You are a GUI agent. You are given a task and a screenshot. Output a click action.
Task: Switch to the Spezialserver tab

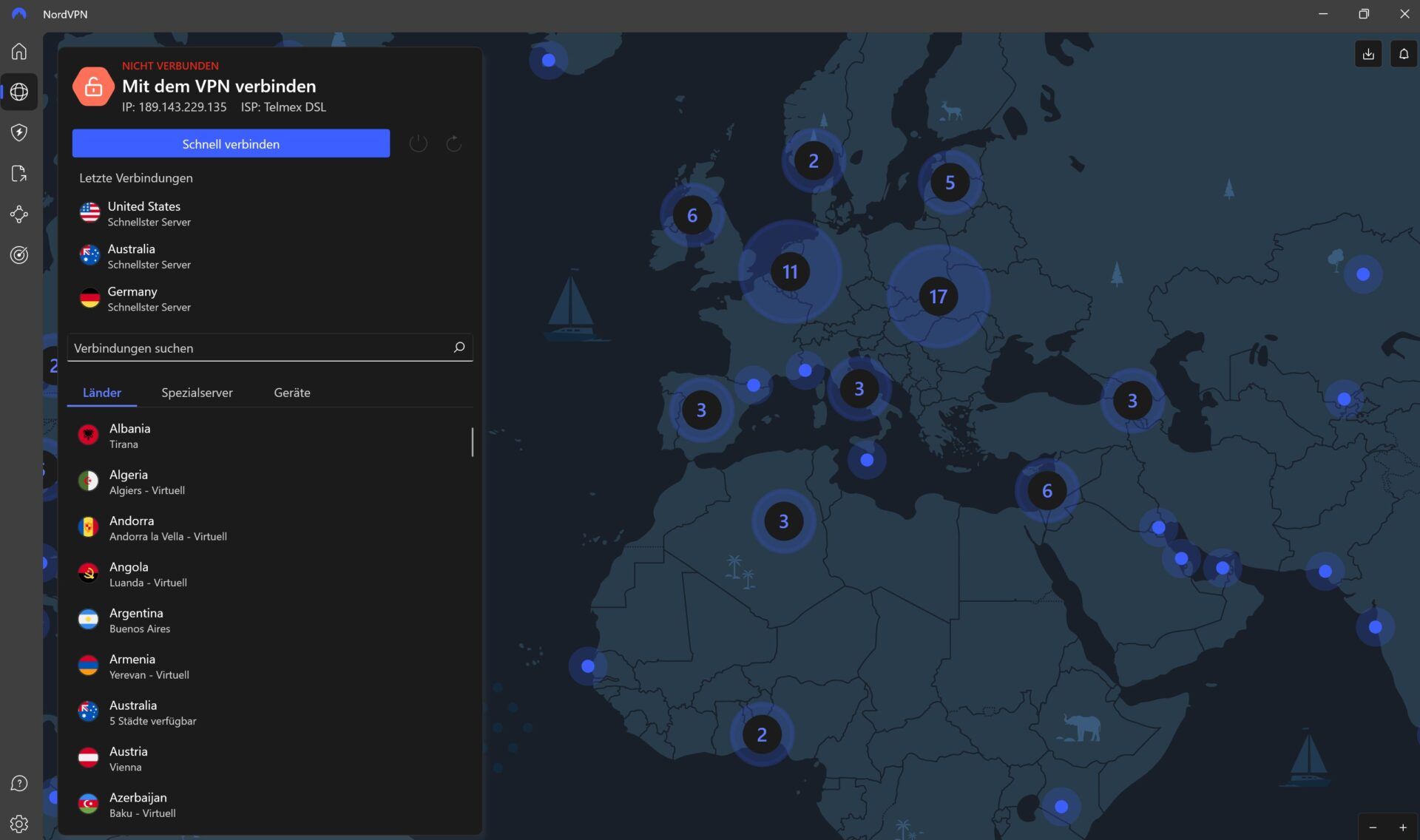coord(197,393)
